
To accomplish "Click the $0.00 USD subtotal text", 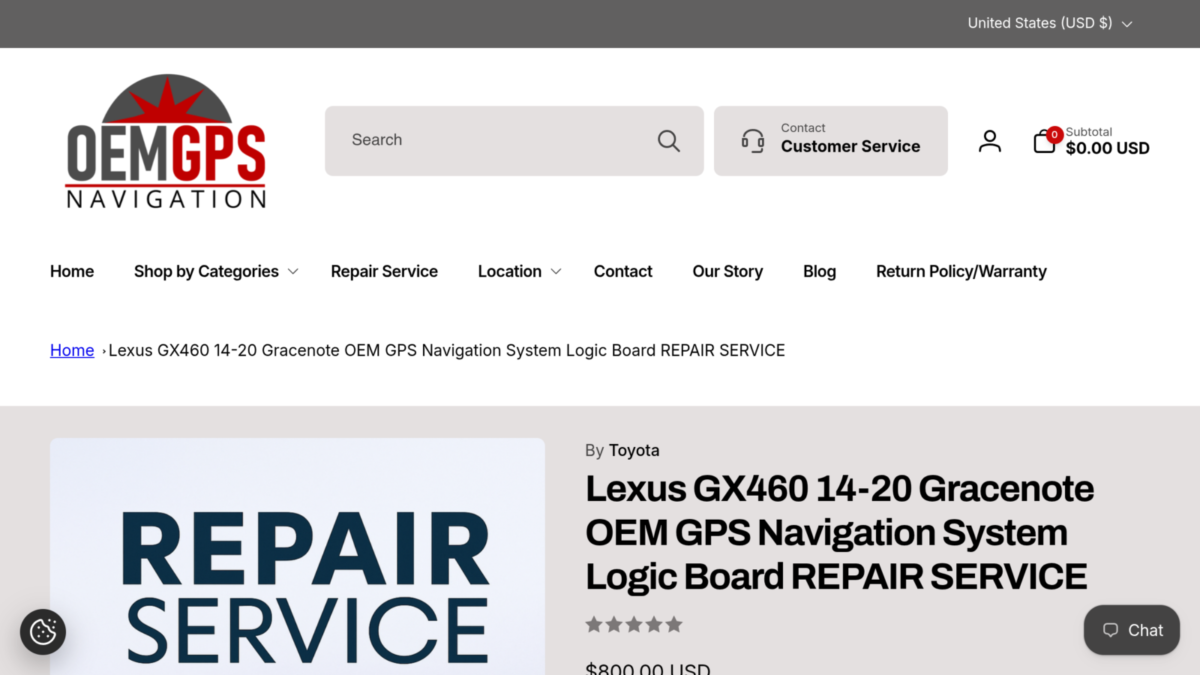I will 1108,148.
